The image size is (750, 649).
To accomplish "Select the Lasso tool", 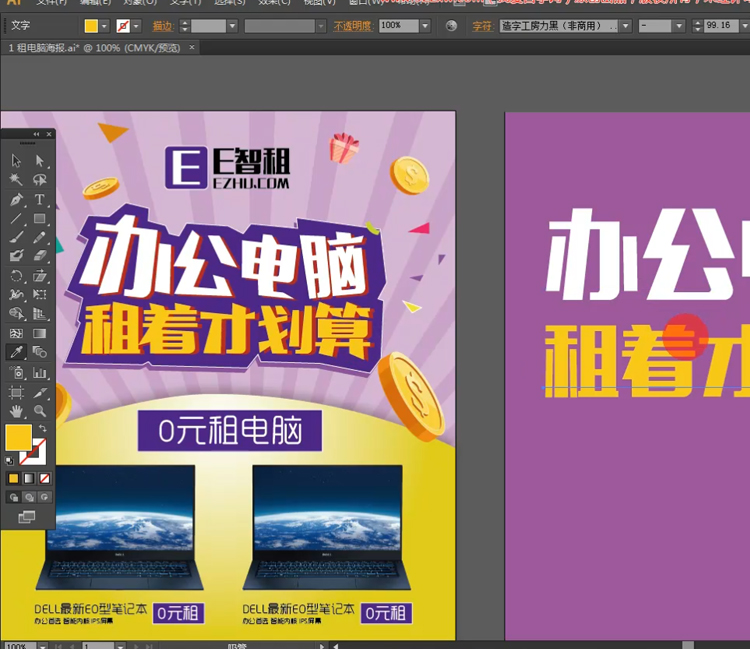I will (x=40, y=179).
